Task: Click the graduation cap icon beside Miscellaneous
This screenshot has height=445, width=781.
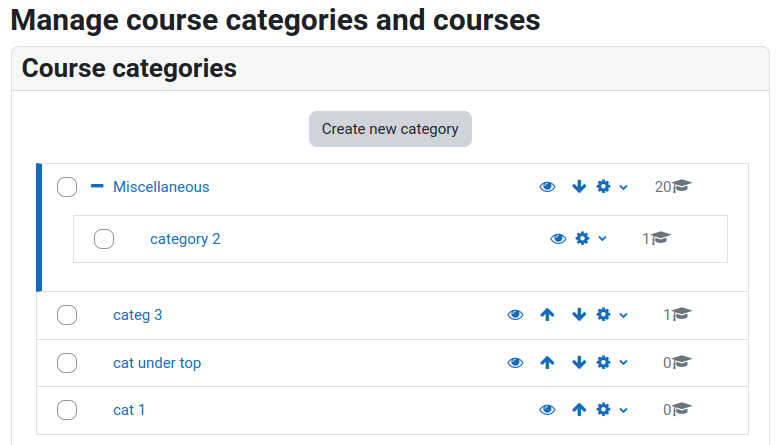Action: click(x=682, y=186)
